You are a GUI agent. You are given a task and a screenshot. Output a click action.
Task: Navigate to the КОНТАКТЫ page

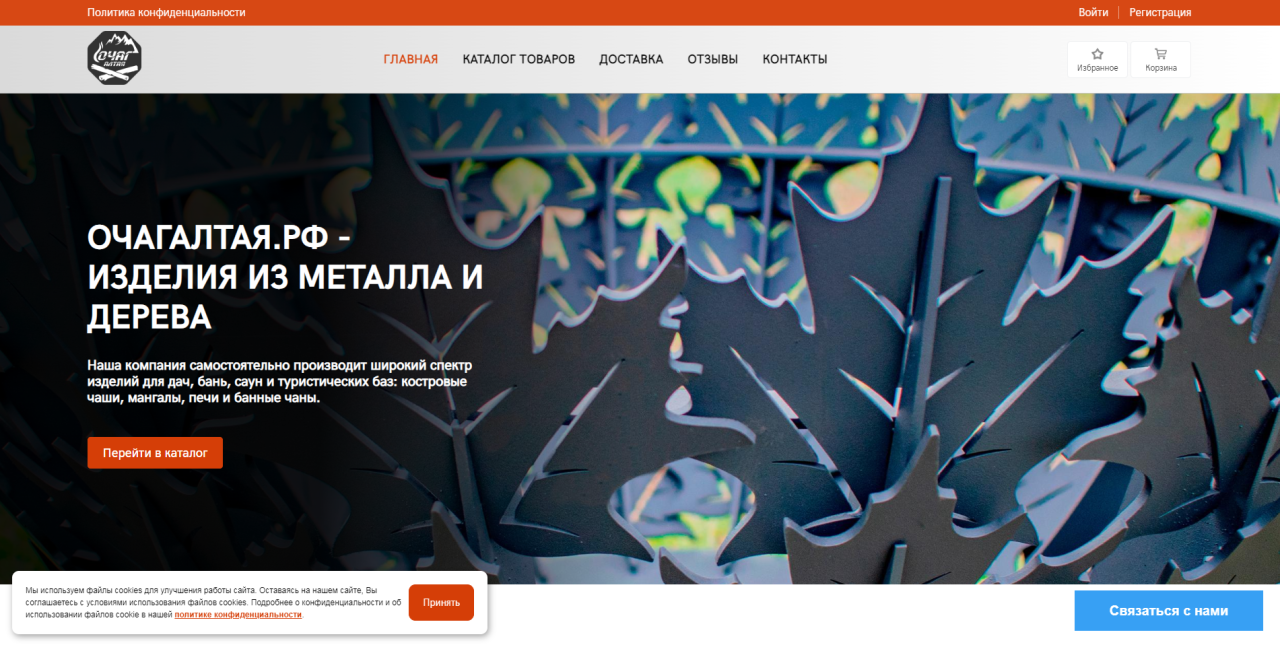coord(795,59)
